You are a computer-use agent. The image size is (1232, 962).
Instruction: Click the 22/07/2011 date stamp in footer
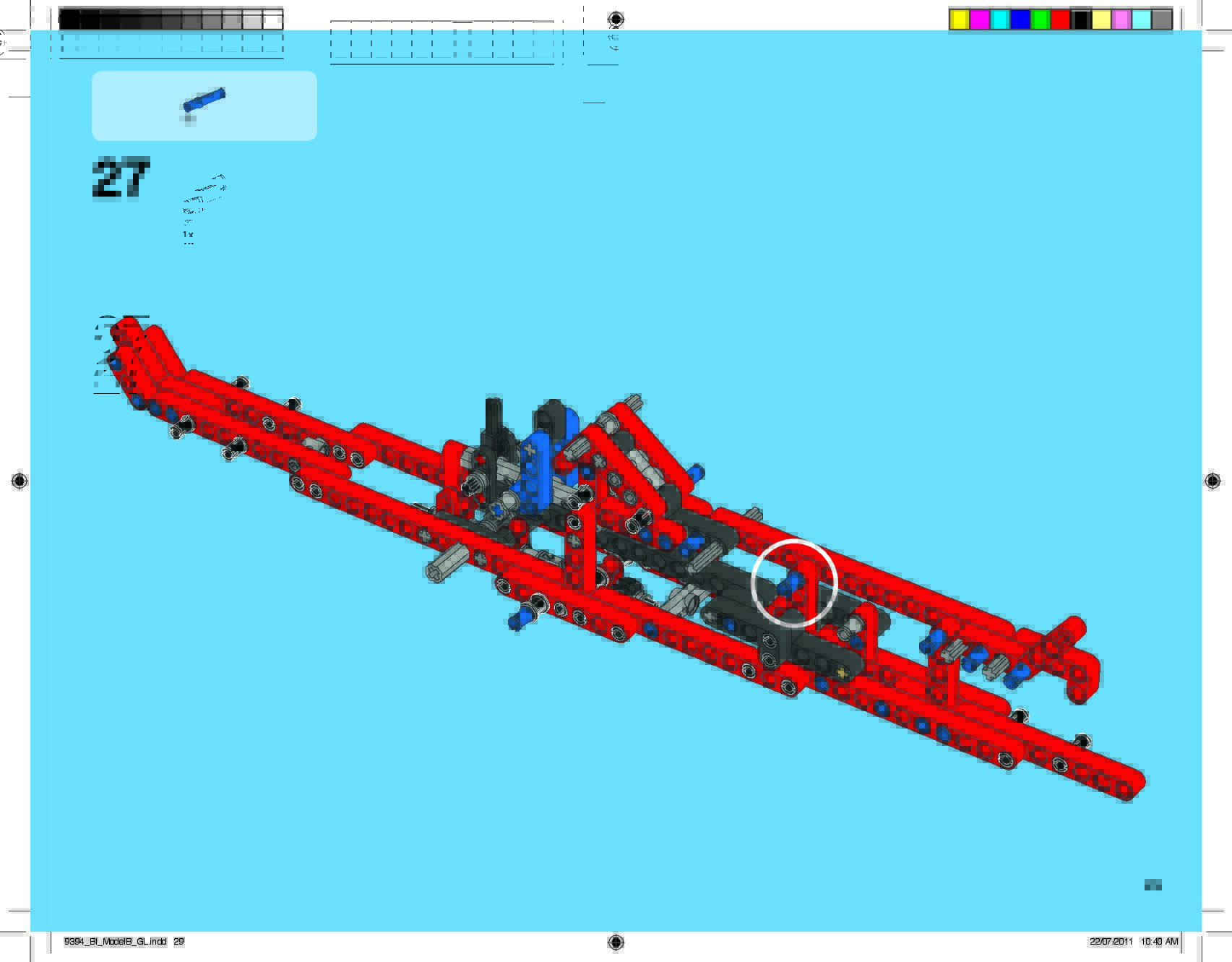coord(1111,942)
